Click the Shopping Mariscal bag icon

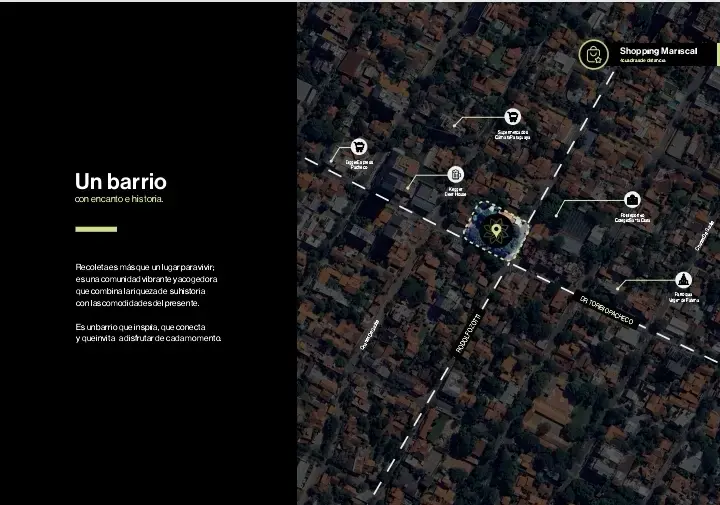[x=594, y=54]
